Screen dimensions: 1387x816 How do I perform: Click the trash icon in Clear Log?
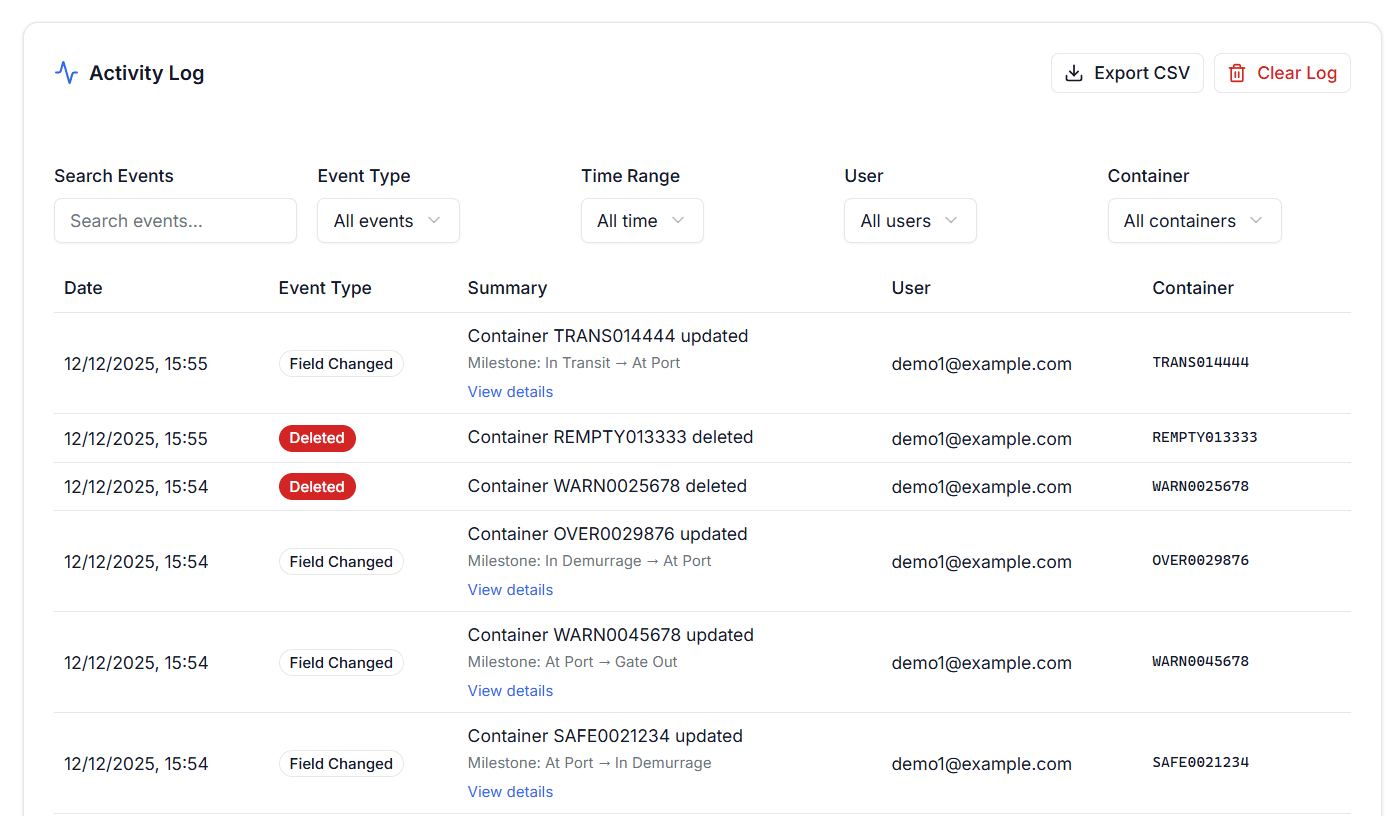(x=1237, y=73)
